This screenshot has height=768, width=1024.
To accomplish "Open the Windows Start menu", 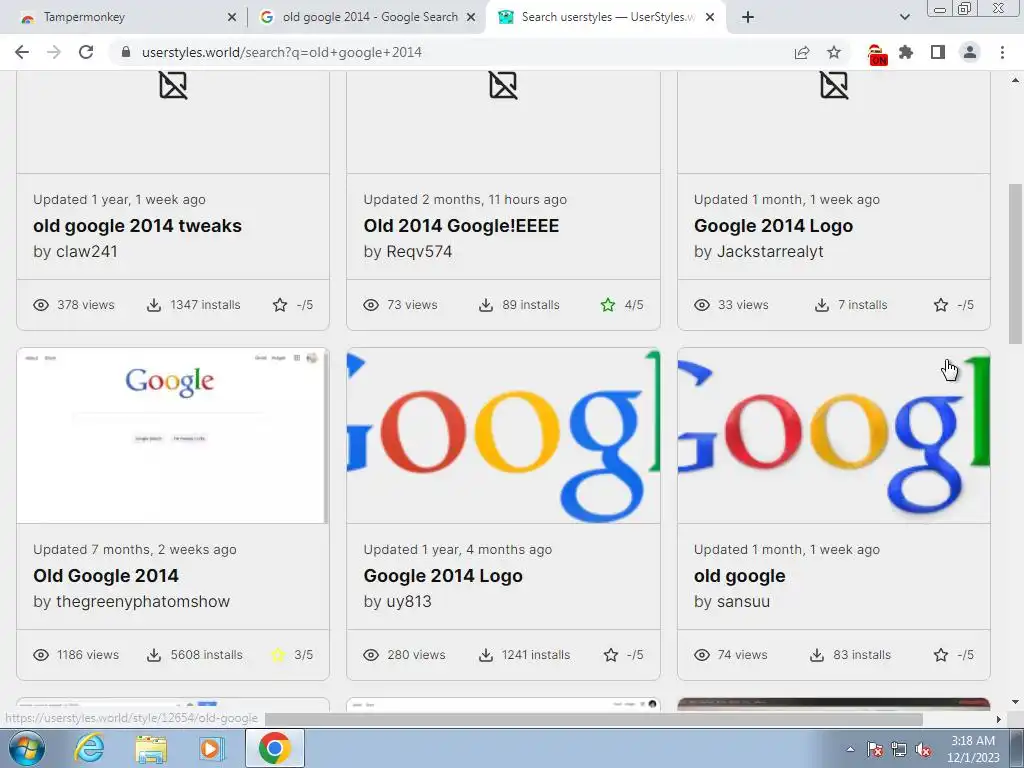I will click(x=27, y=748).
